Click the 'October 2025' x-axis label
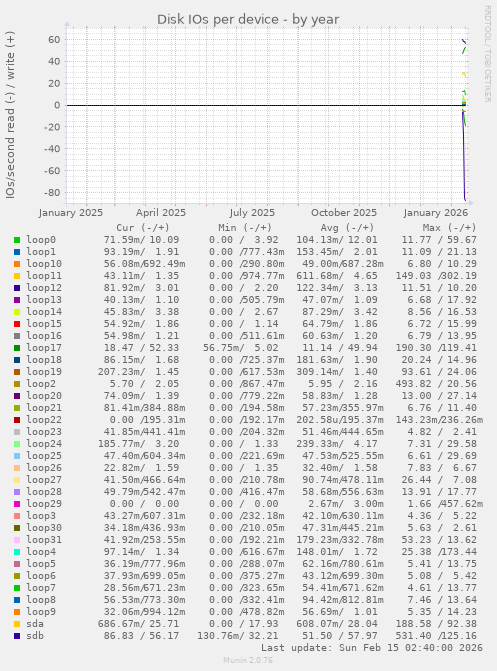The image size is (497, 671). (344, 213)
